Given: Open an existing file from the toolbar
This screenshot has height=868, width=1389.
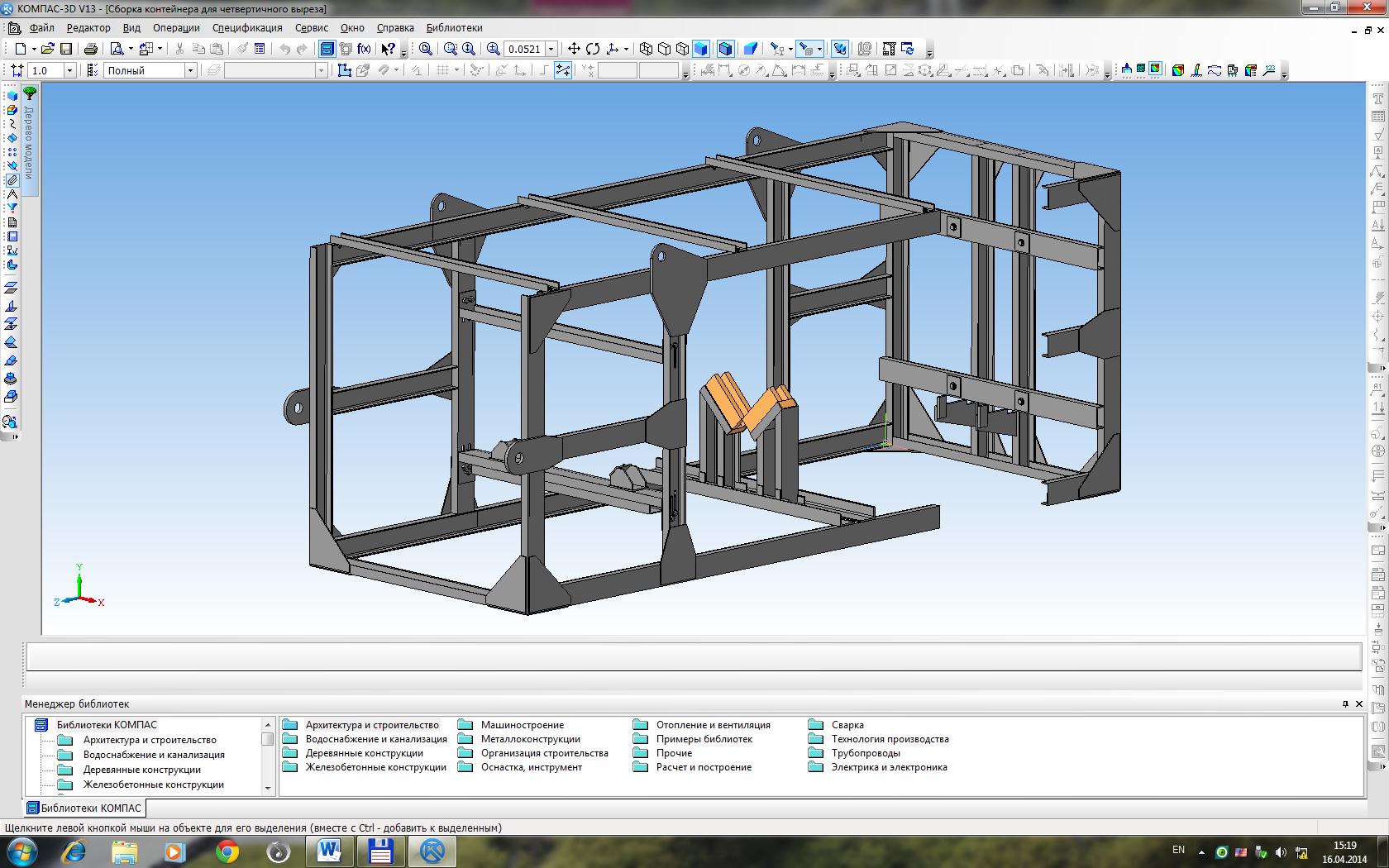Looking at the screenshot, I should [x=48, y=49].
